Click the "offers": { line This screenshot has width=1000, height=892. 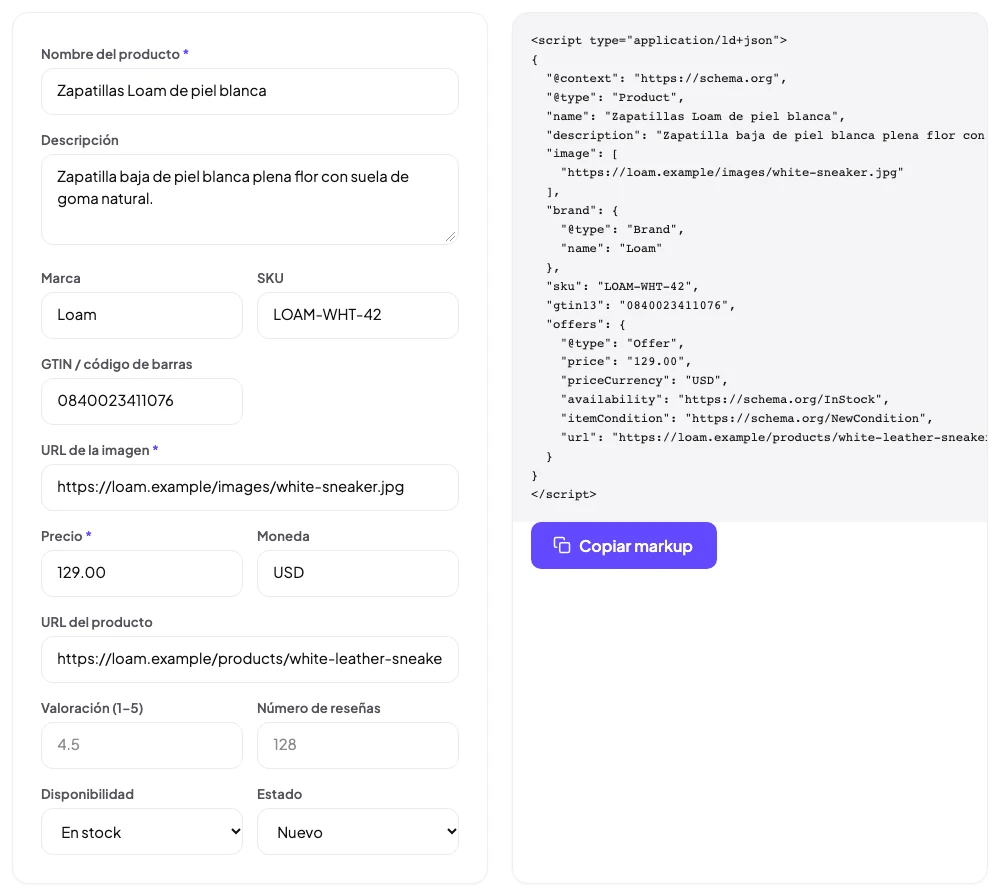(x=585, y=324)
